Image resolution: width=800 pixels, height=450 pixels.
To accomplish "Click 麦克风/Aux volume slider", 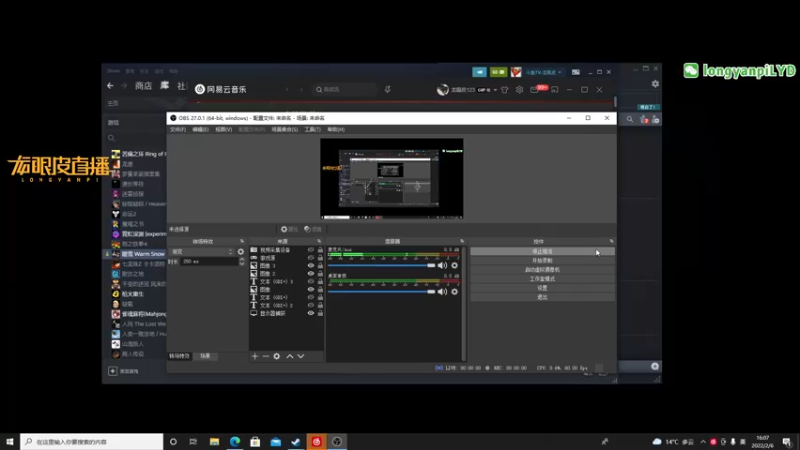I will [x=382, y=265].
